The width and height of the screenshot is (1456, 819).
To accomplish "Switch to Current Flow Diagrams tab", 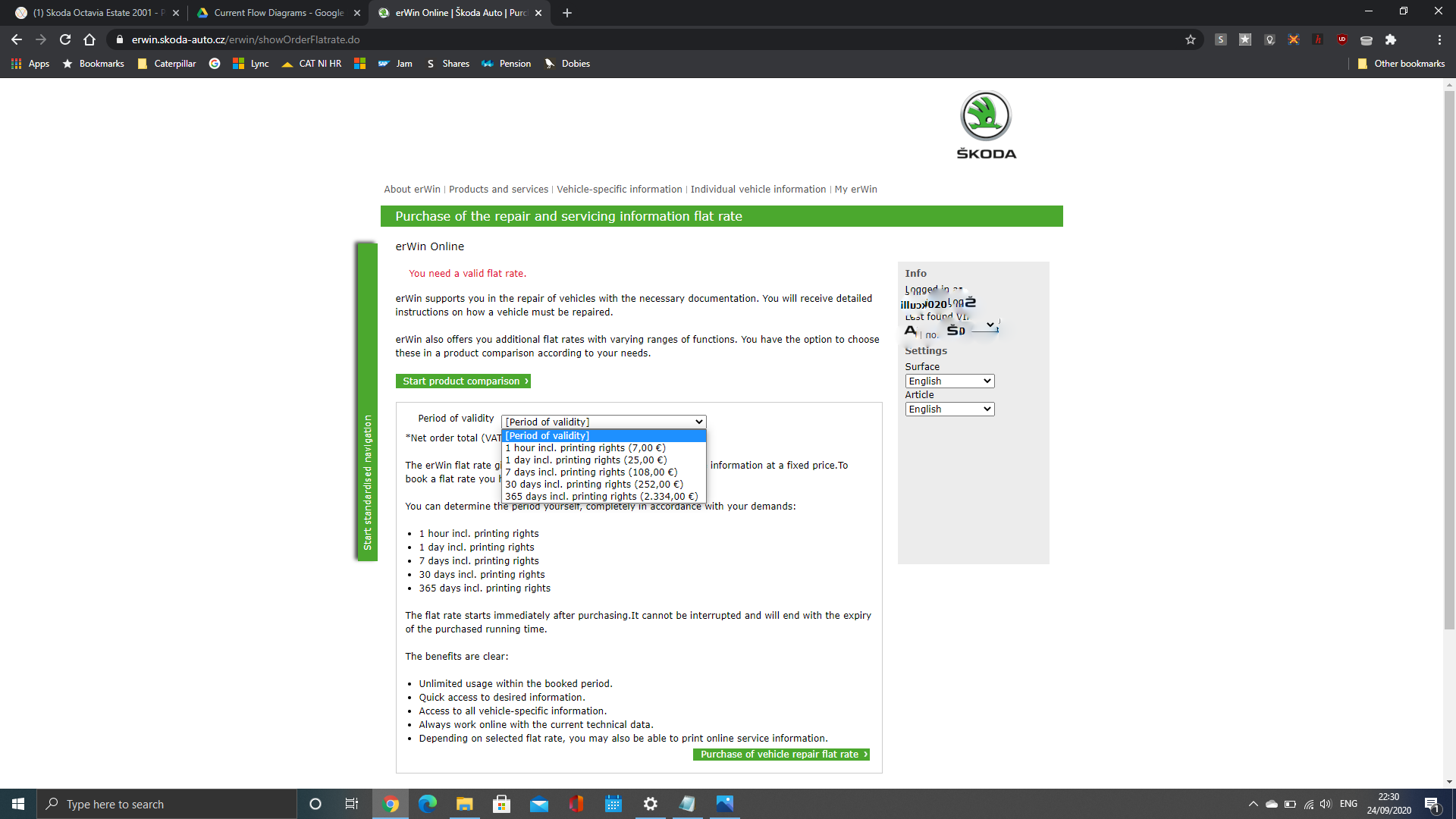I will pos(278,13).
